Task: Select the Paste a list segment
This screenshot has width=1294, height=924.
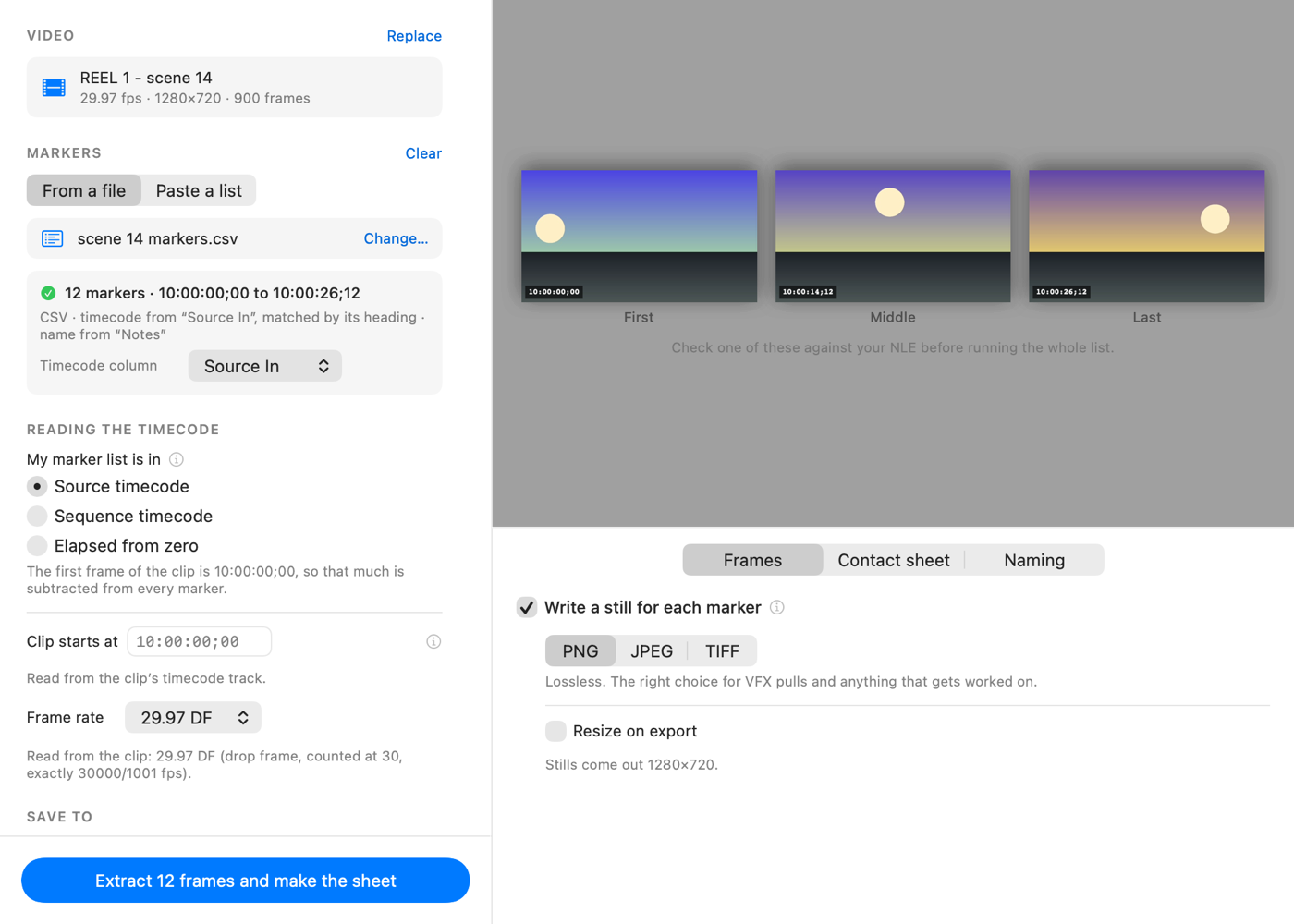Action: [199, 190]
